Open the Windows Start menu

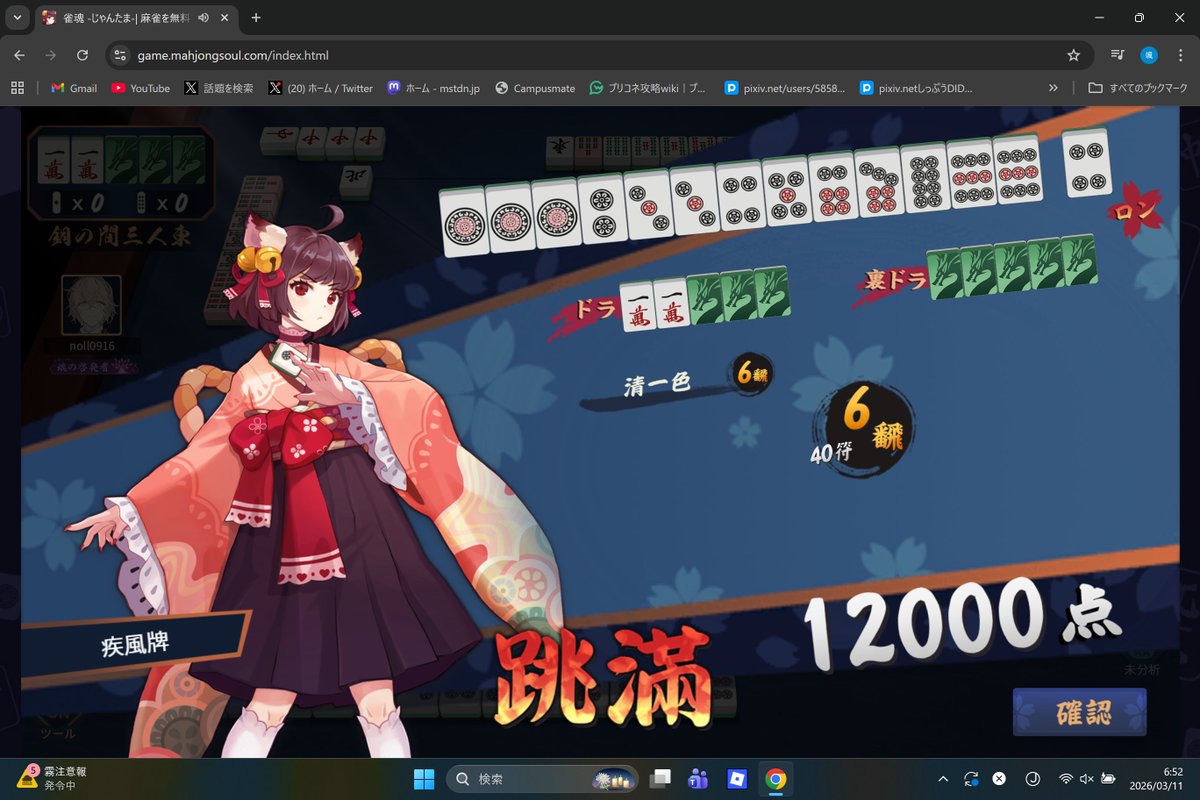point(424,779)
